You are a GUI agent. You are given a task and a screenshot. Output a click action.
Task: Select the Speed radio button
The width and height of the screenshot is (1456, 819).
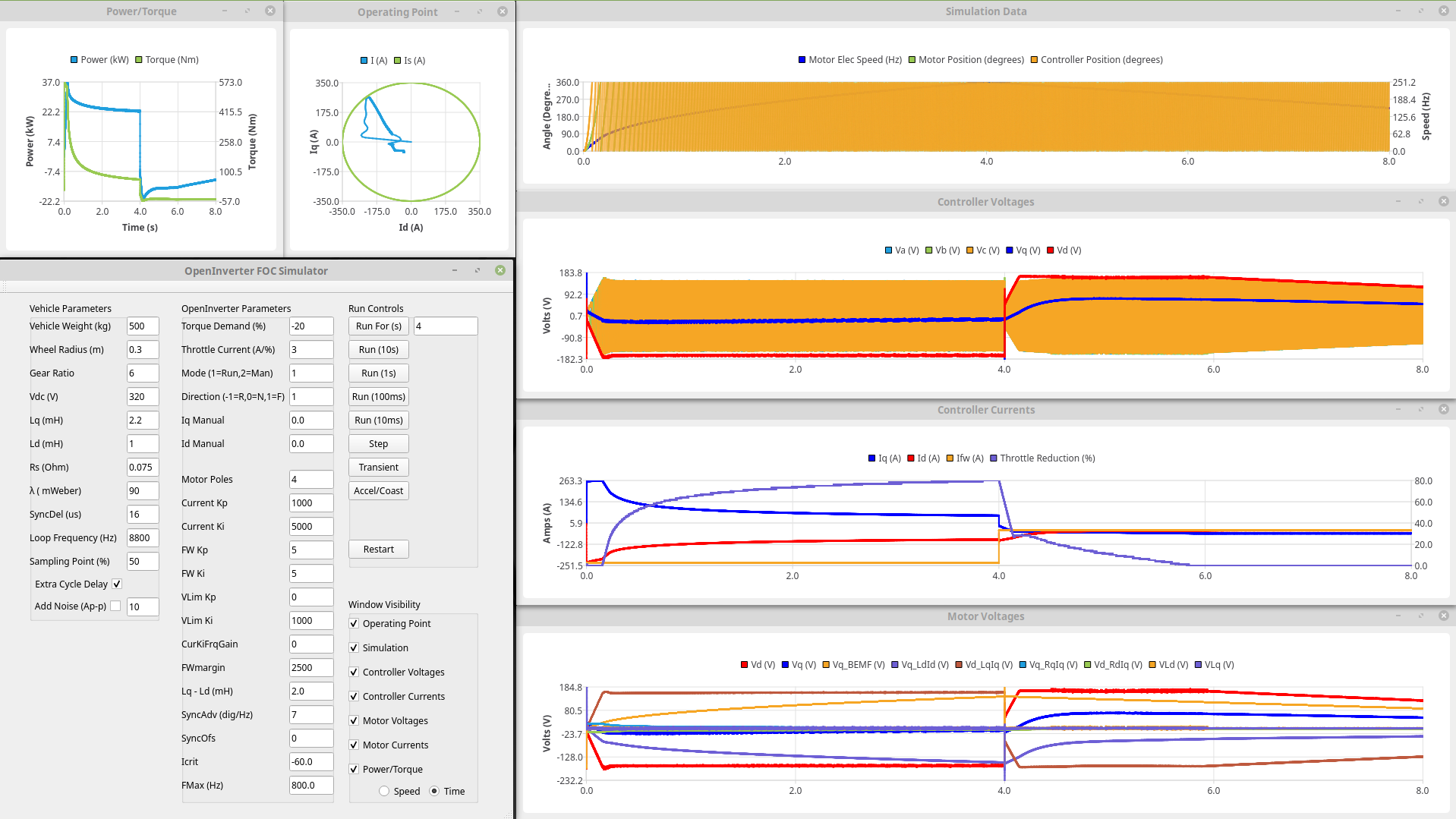[384, 791]
